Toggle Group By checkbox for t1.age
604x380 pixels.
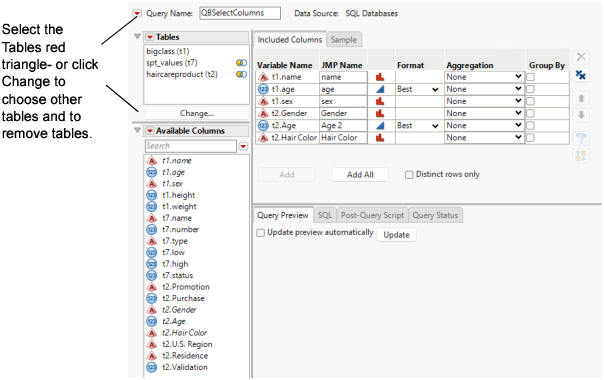(x=530, y=89)
